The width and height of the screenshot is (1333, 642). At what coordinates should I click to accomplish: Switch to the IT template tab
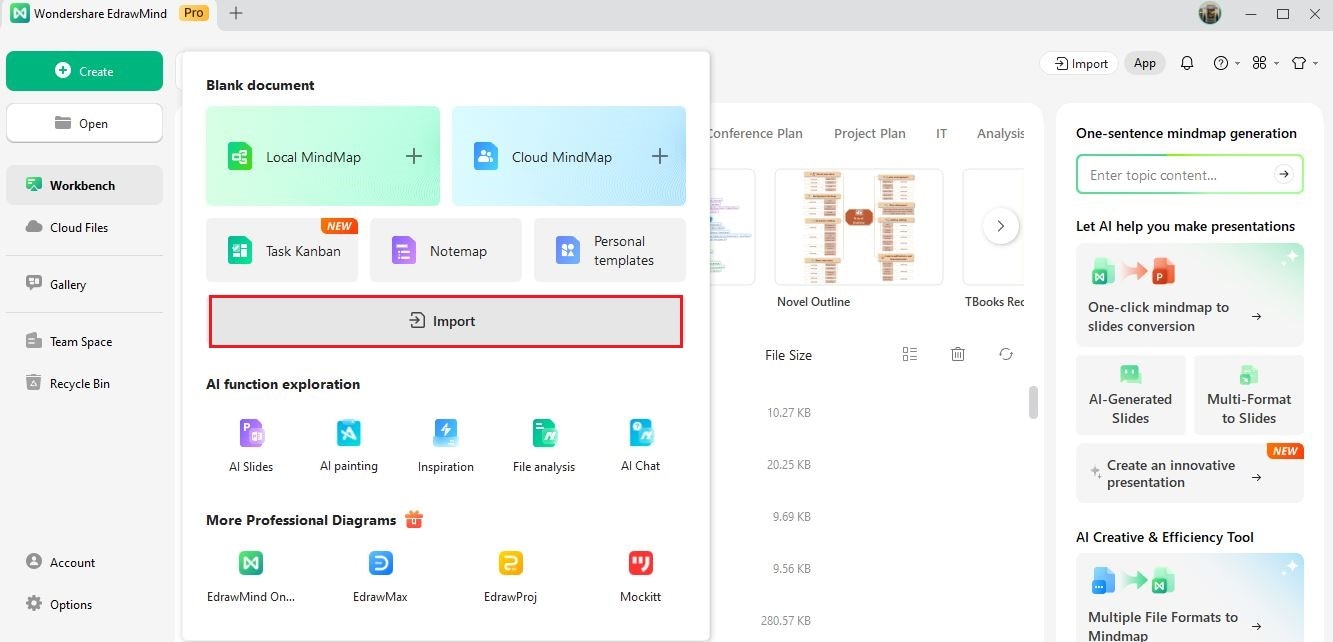click(941, 133)
